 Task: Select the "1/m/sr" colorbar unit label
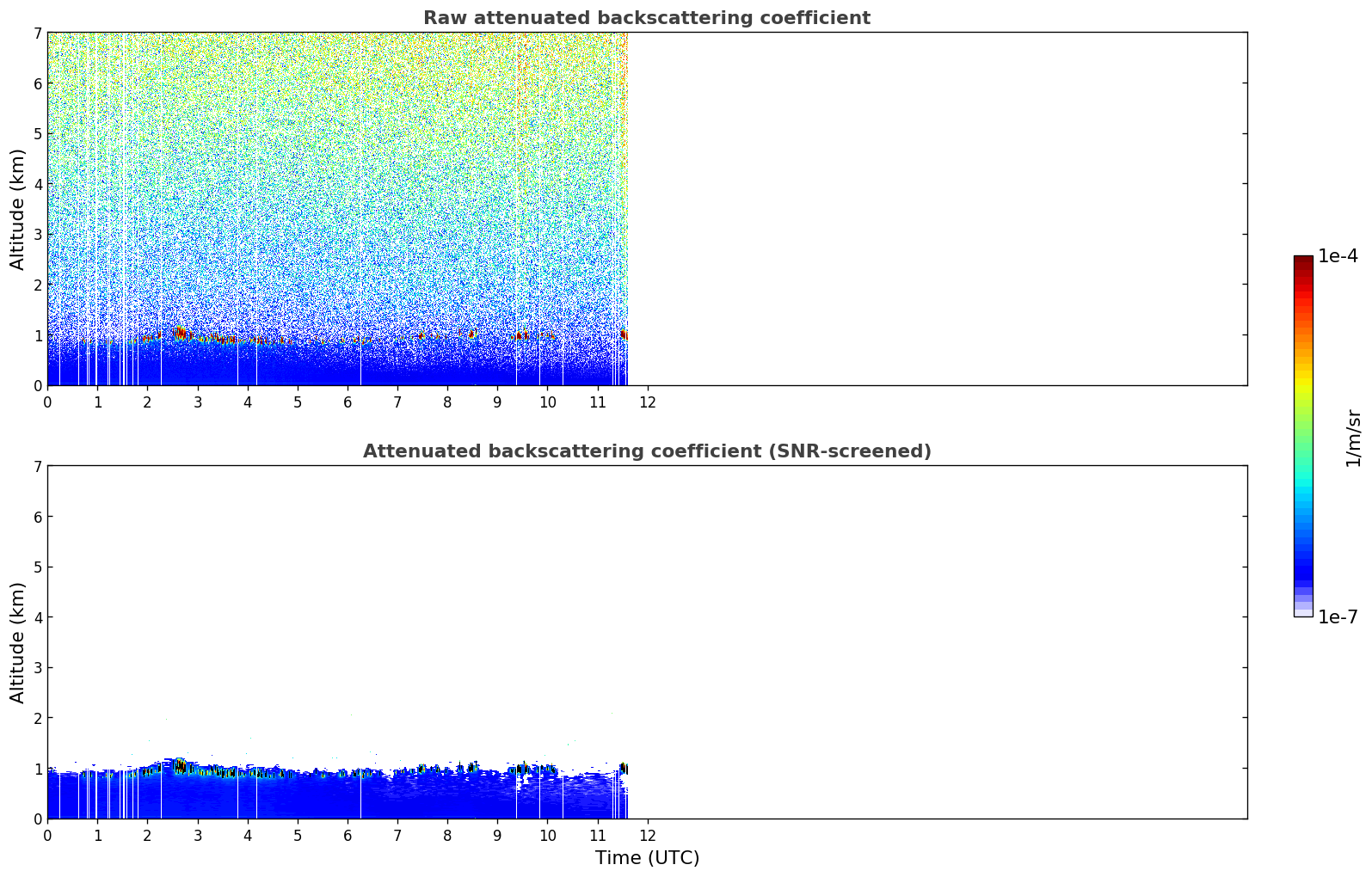[1353, 437]
